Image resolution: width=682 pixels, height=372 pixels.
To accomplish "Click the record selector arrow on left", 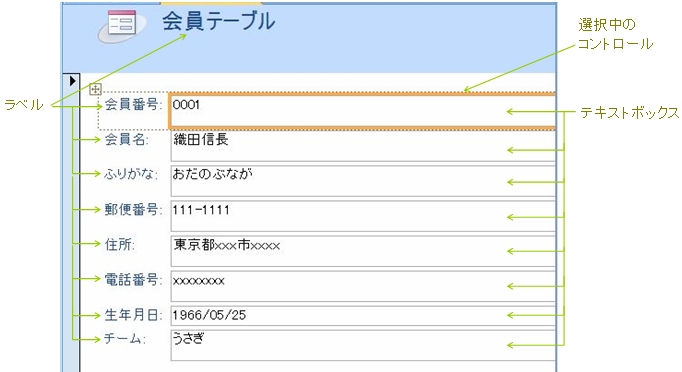I will point(73,81).
